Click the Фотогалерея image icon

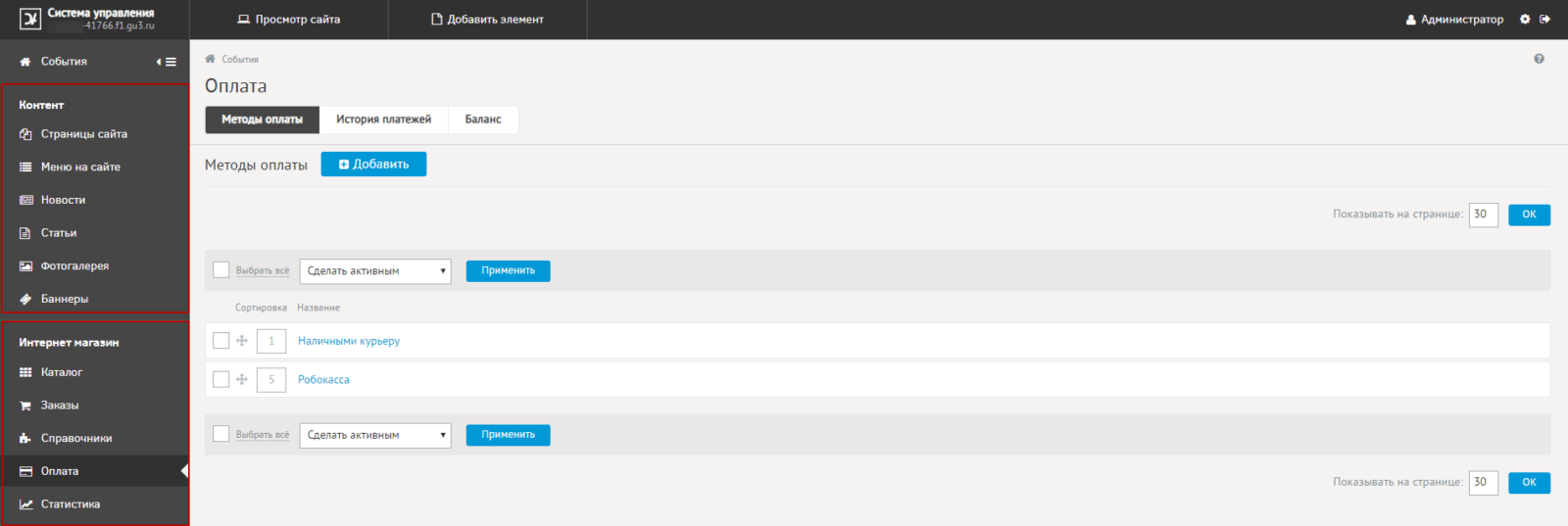(26, 266)
